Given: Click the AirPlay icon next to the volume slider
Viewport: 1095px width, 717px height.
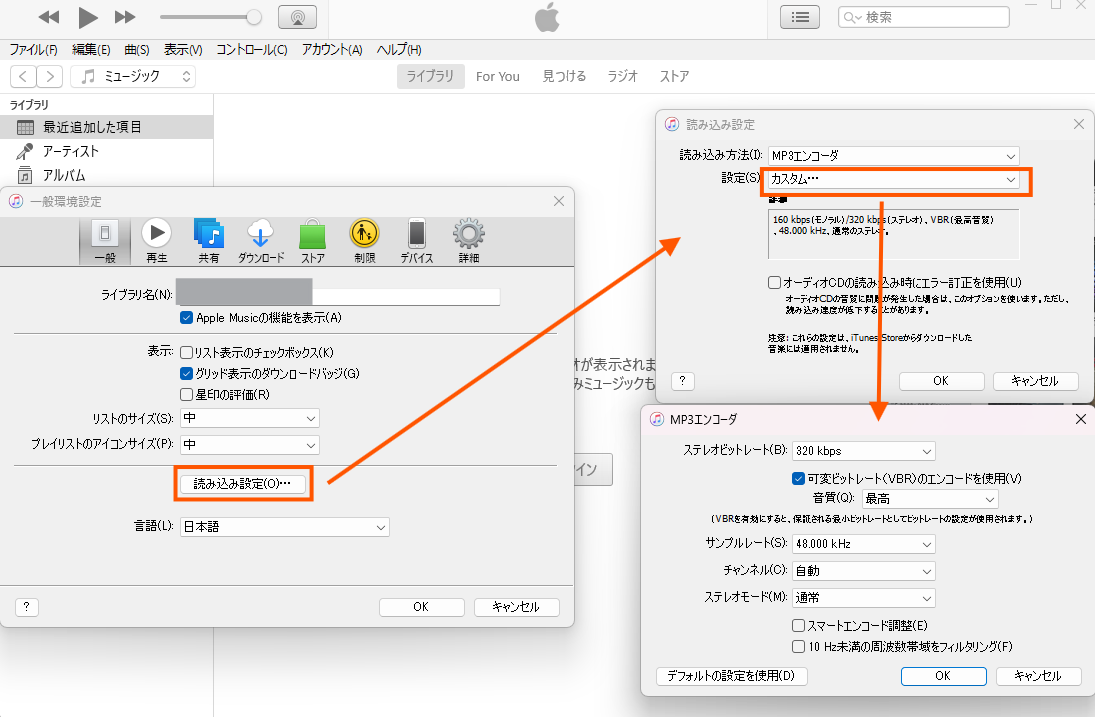Looking at the screenshot, I should pos(297,17).
